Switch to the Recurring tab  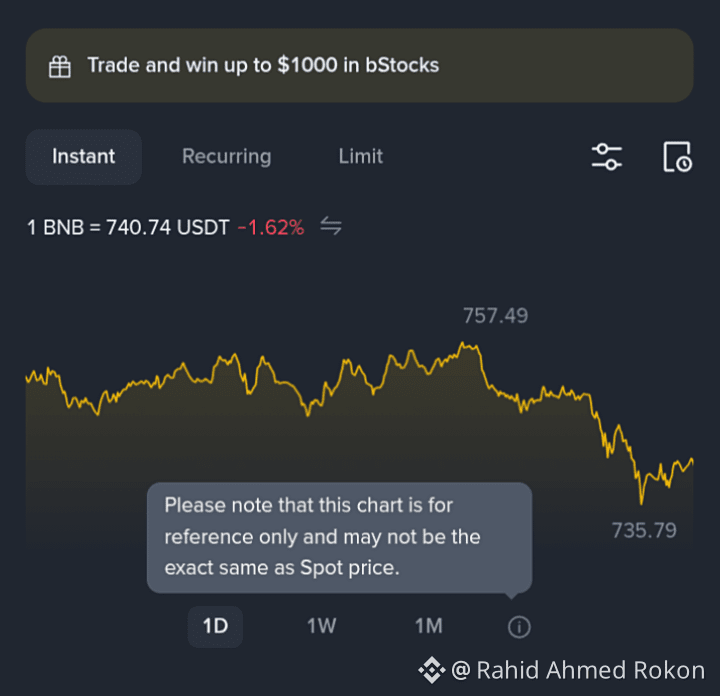226,157
